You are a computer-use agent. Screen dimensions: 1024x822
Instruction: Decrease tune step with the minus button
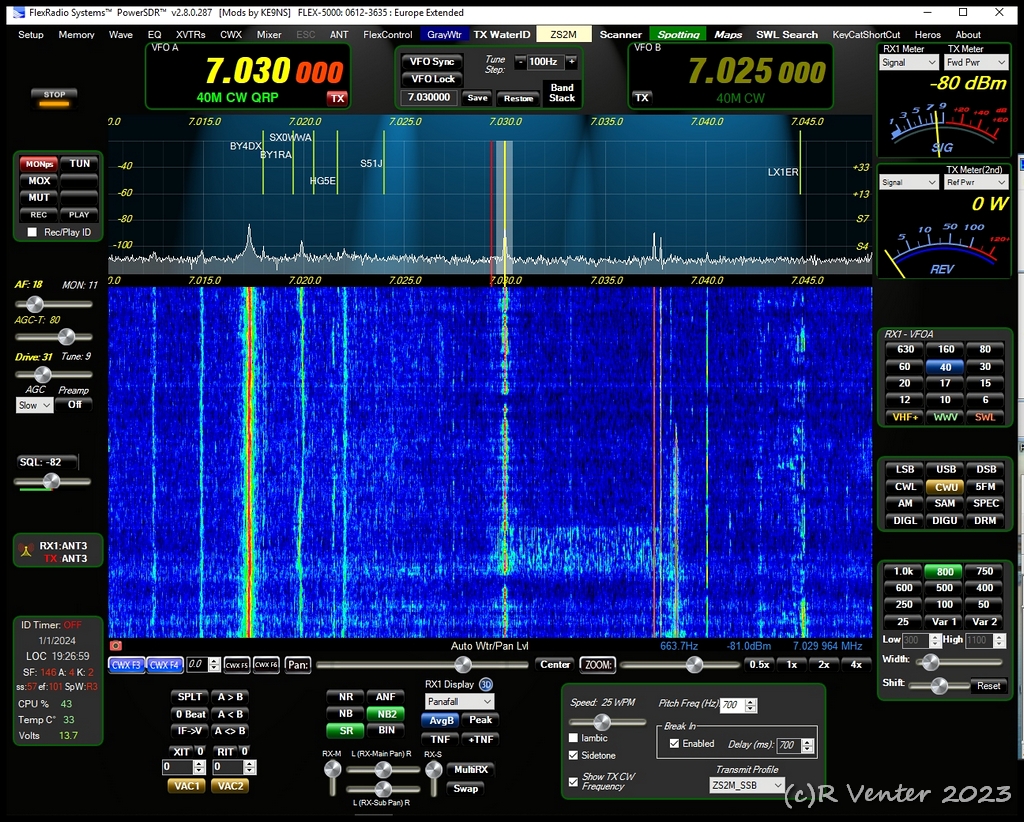tap(520, 61)
